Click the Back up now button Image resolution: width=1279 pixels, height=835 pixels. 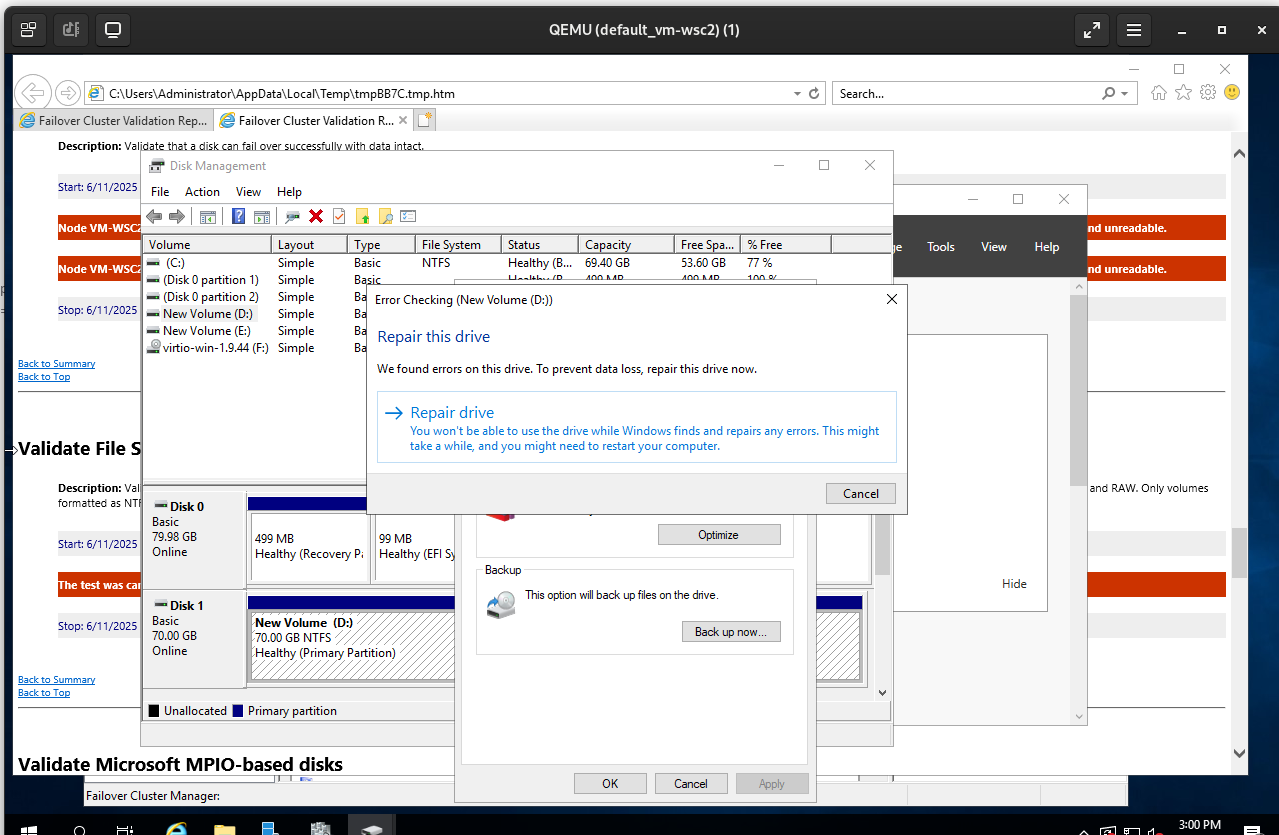(x=730, y=632)
